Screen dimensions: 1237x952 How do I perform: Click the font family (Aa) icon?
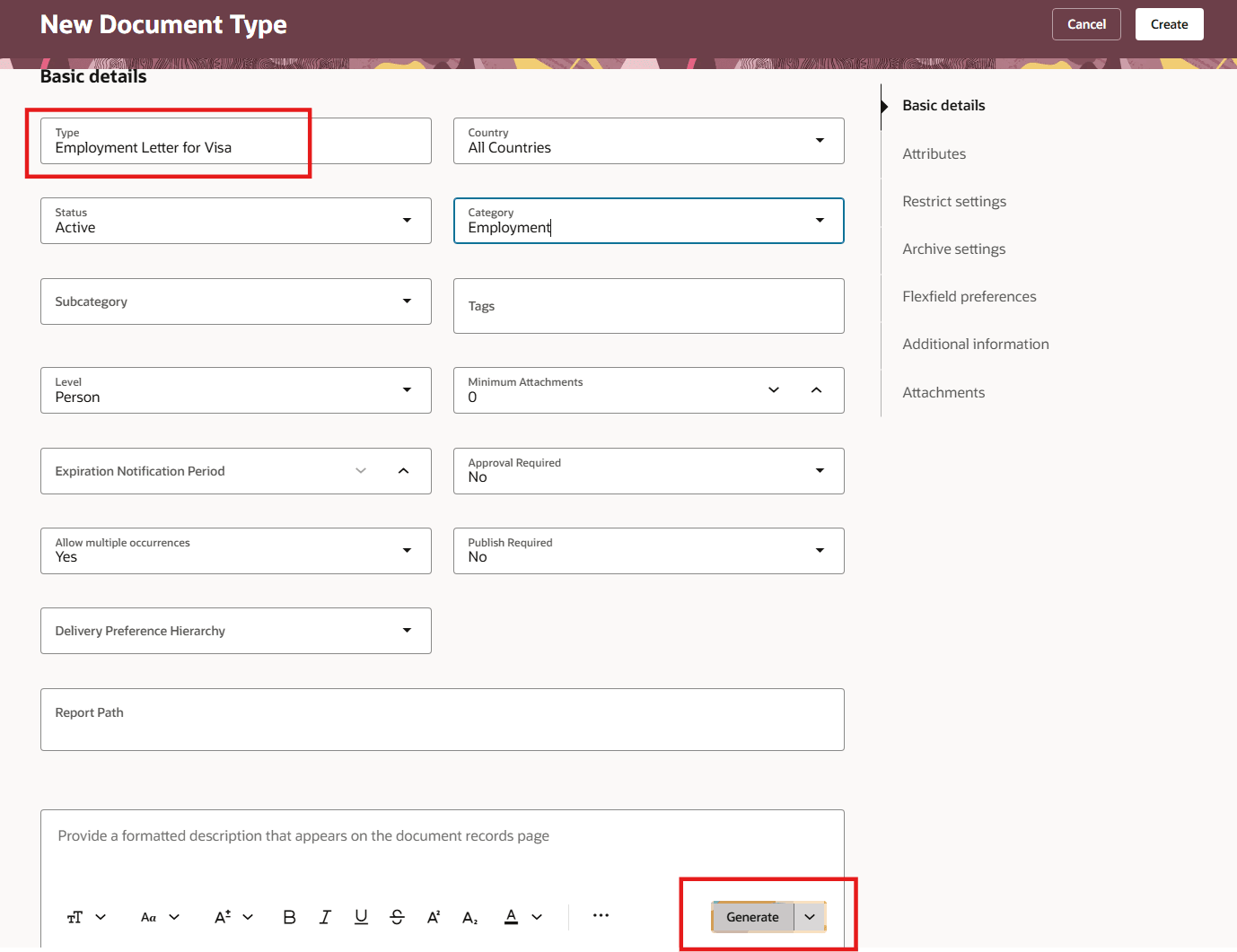149,917
